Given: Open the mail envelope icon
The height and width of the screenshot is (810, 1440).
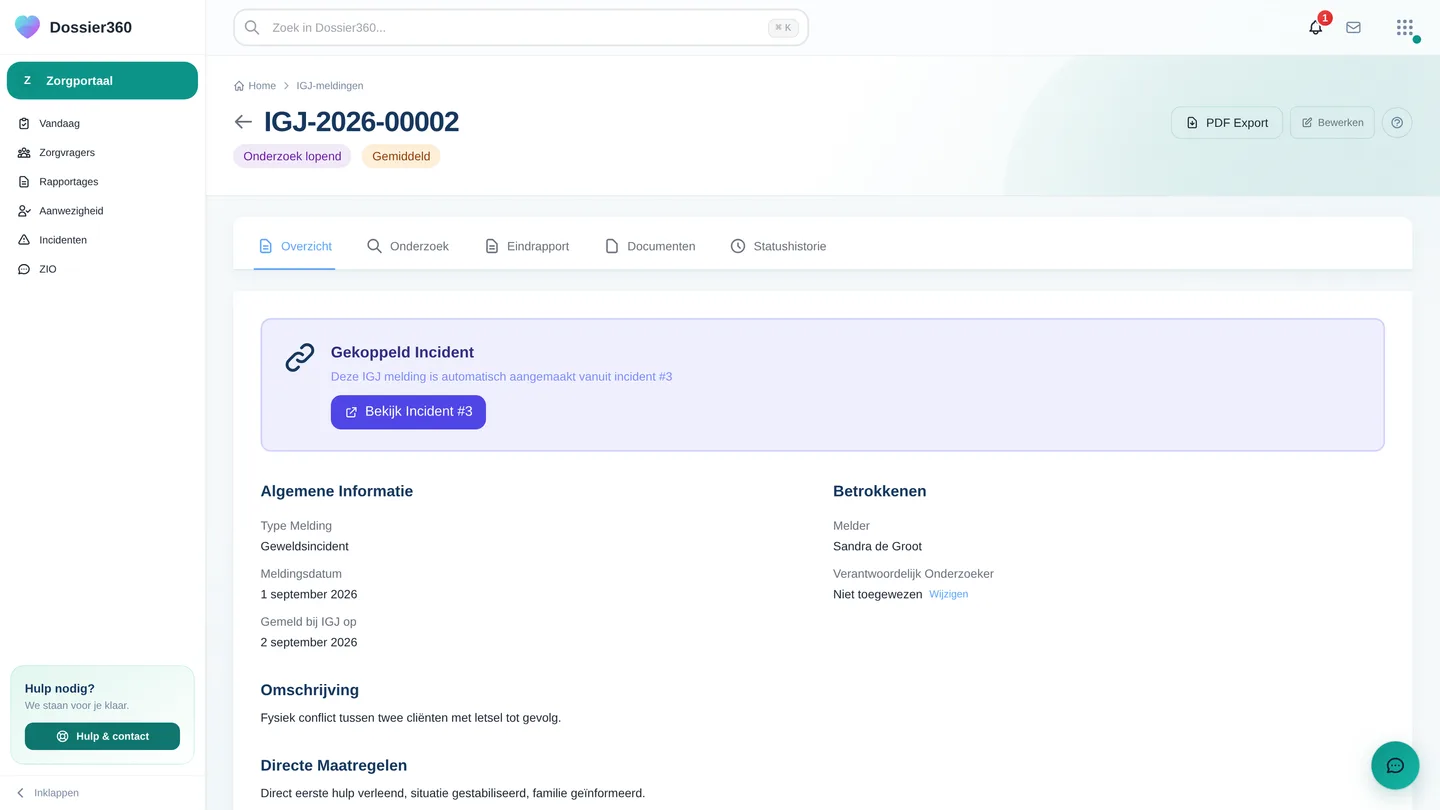Looking at the screenshot, I should [x=1353, y=28].
